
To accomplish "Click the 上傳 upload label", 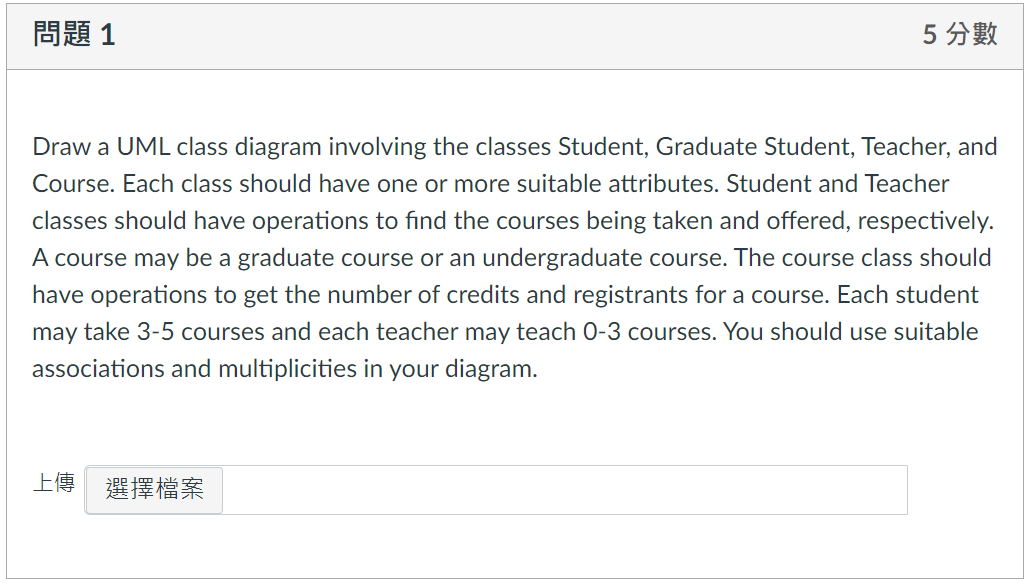I will pyautogui.click(x=53, y=484).
